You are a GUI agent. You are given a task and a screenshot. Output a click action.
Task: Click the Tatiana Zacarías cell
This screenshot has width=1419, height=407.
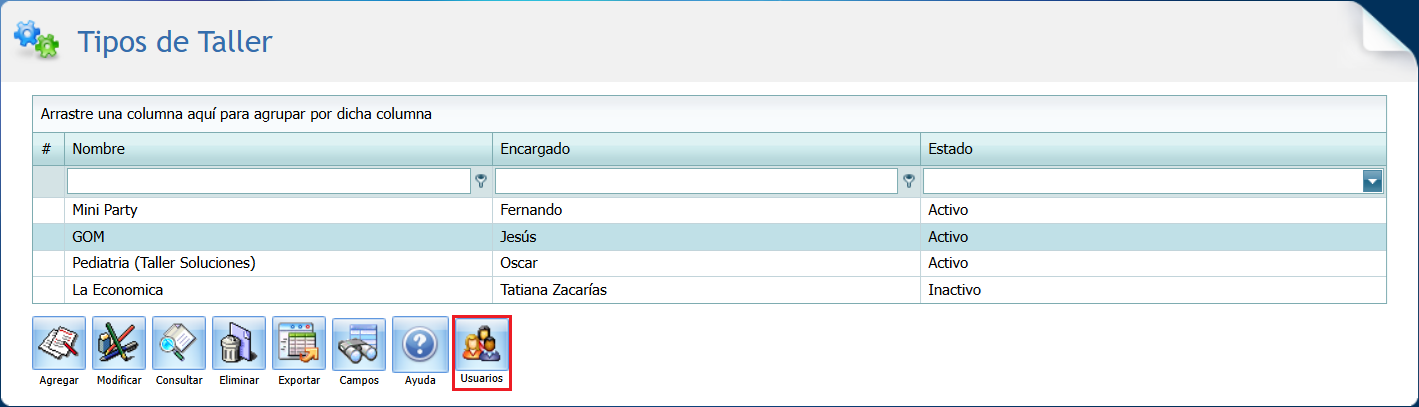tap(706, 289)
